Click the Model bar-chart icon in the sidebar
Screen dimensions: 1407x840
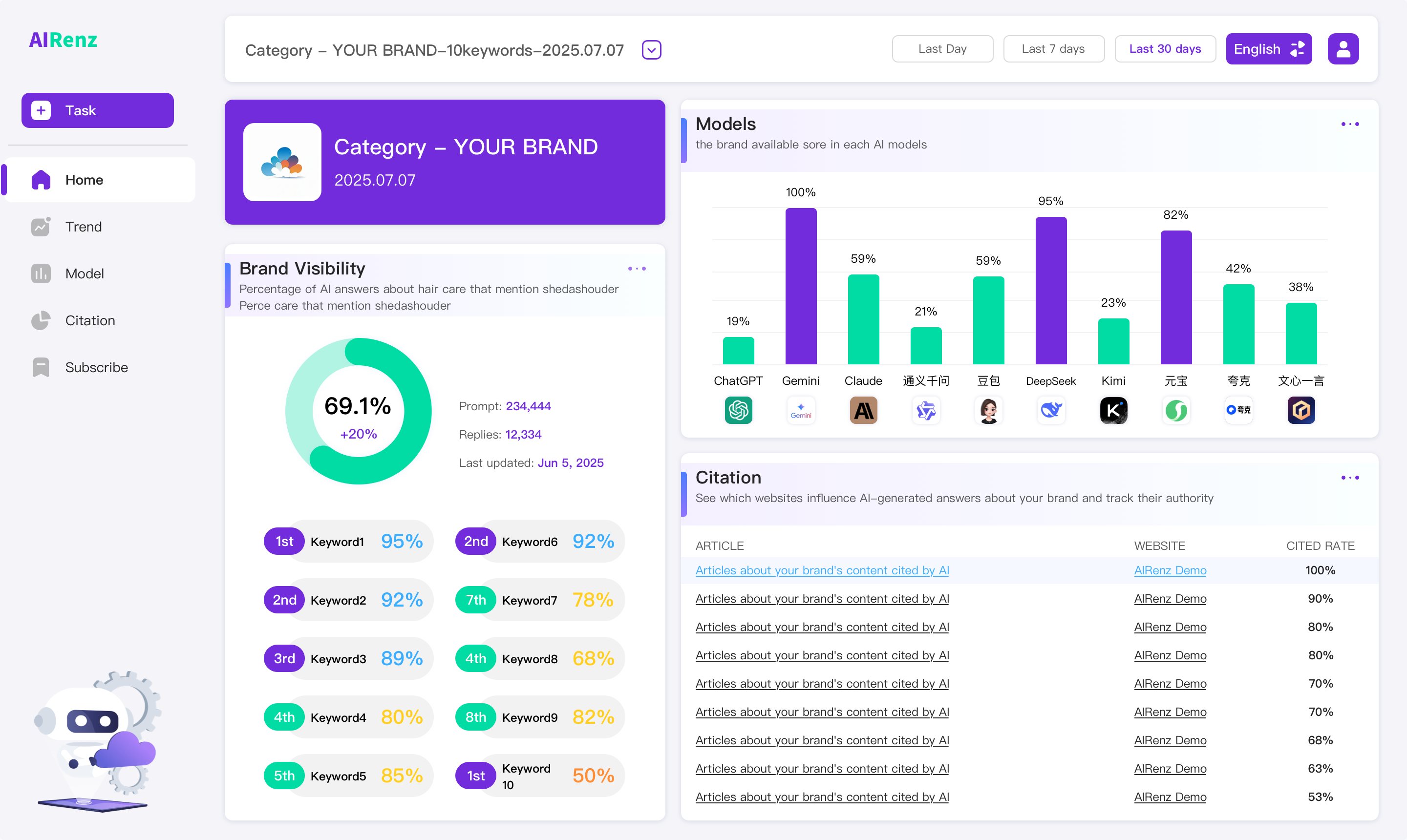[x=41, y=273]
